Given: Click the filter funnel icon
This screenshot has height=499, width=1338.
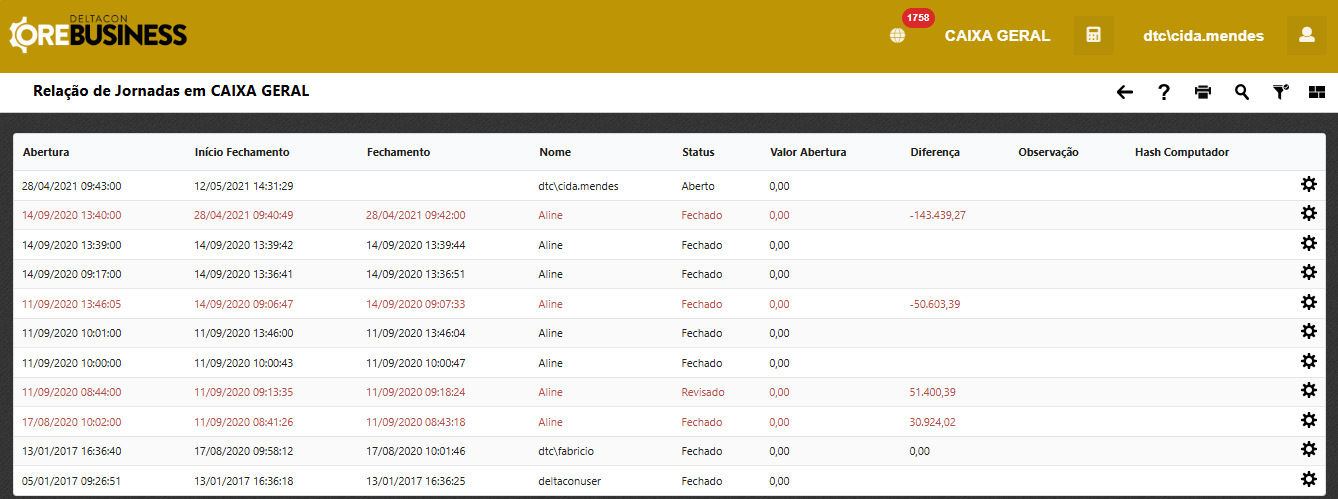Looking at the screenshot, I should click(x=1280, y=92).
